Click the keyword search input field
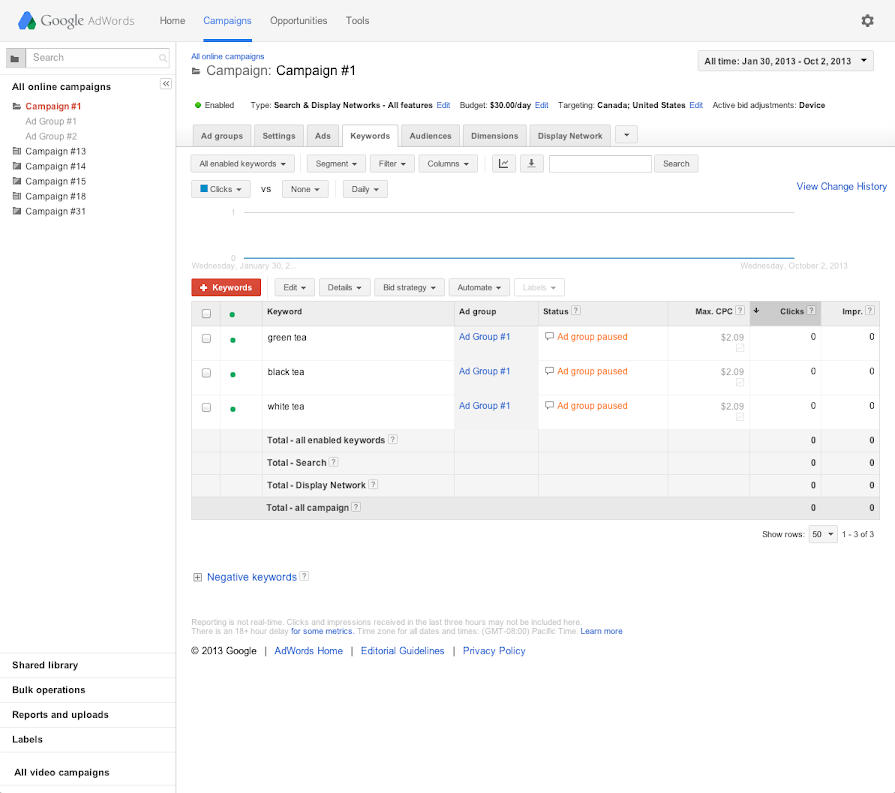This screenshot has width=895, height=793. pyautogui.click(x=600, y=164)
